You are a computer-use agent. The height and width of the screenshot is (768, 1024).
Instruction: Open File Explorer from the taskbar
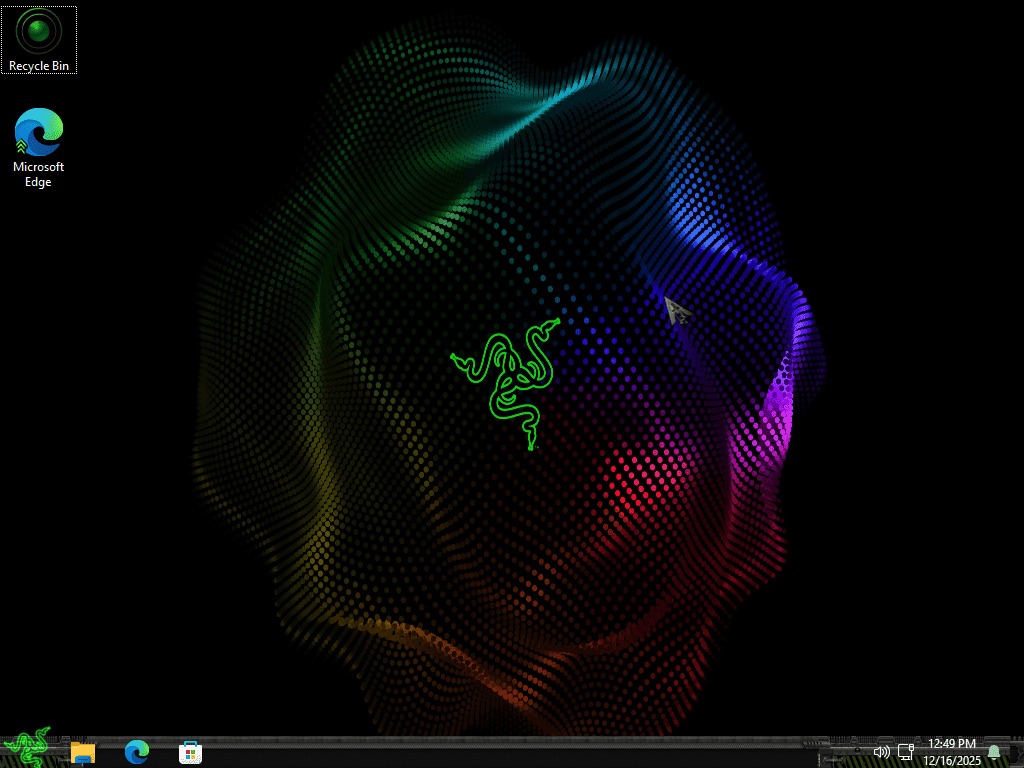[83, 752]
